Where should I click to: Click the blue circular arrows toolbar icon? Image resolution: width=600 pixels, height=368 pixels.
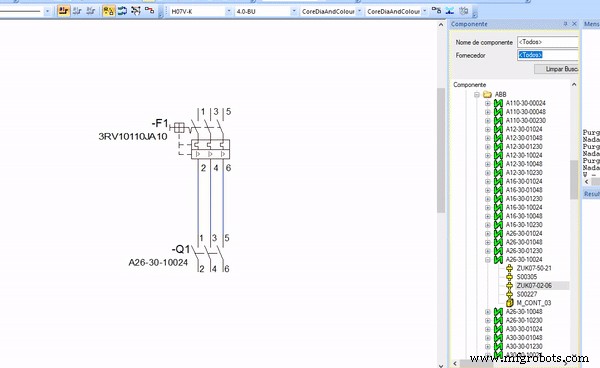click(x=122, y=11)
